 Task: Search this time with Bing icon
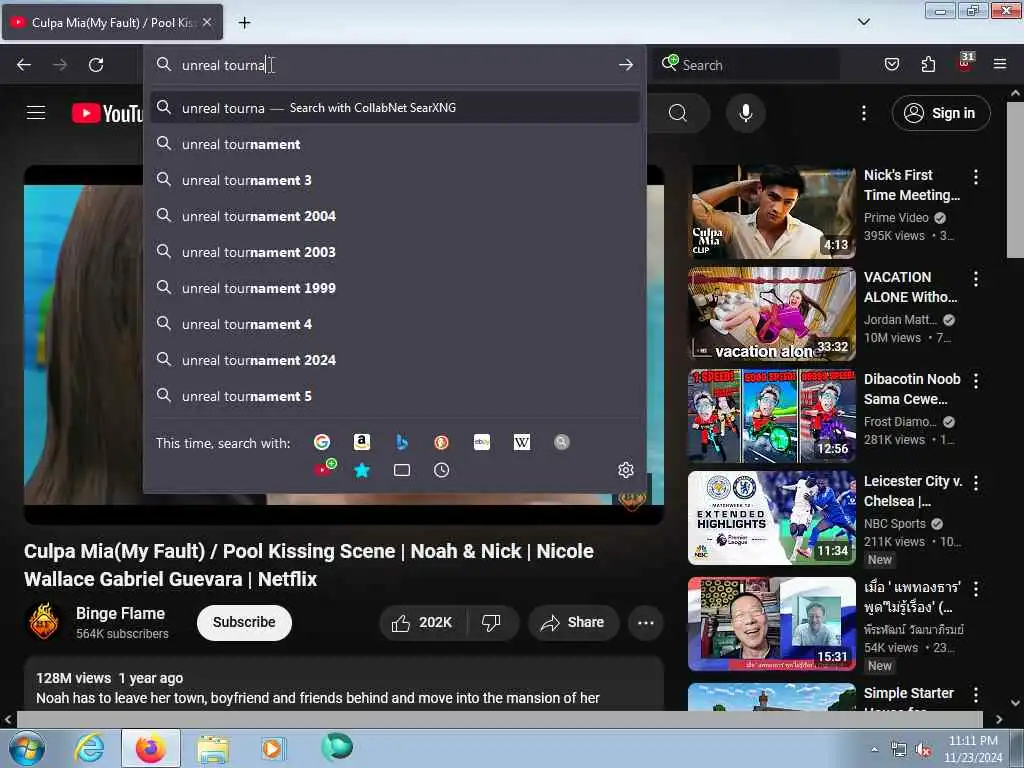pyautogui.click(x=402, y=442)
